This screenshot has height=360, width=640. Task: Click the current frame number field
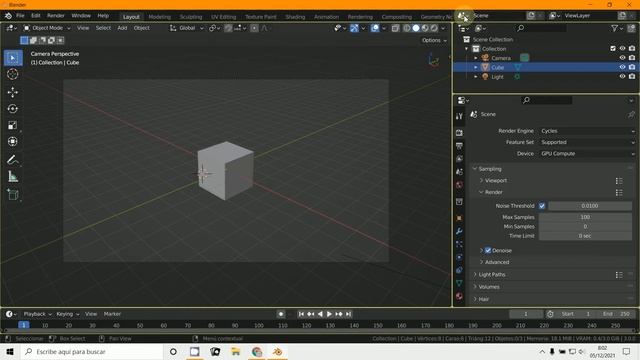pos(526,314)
